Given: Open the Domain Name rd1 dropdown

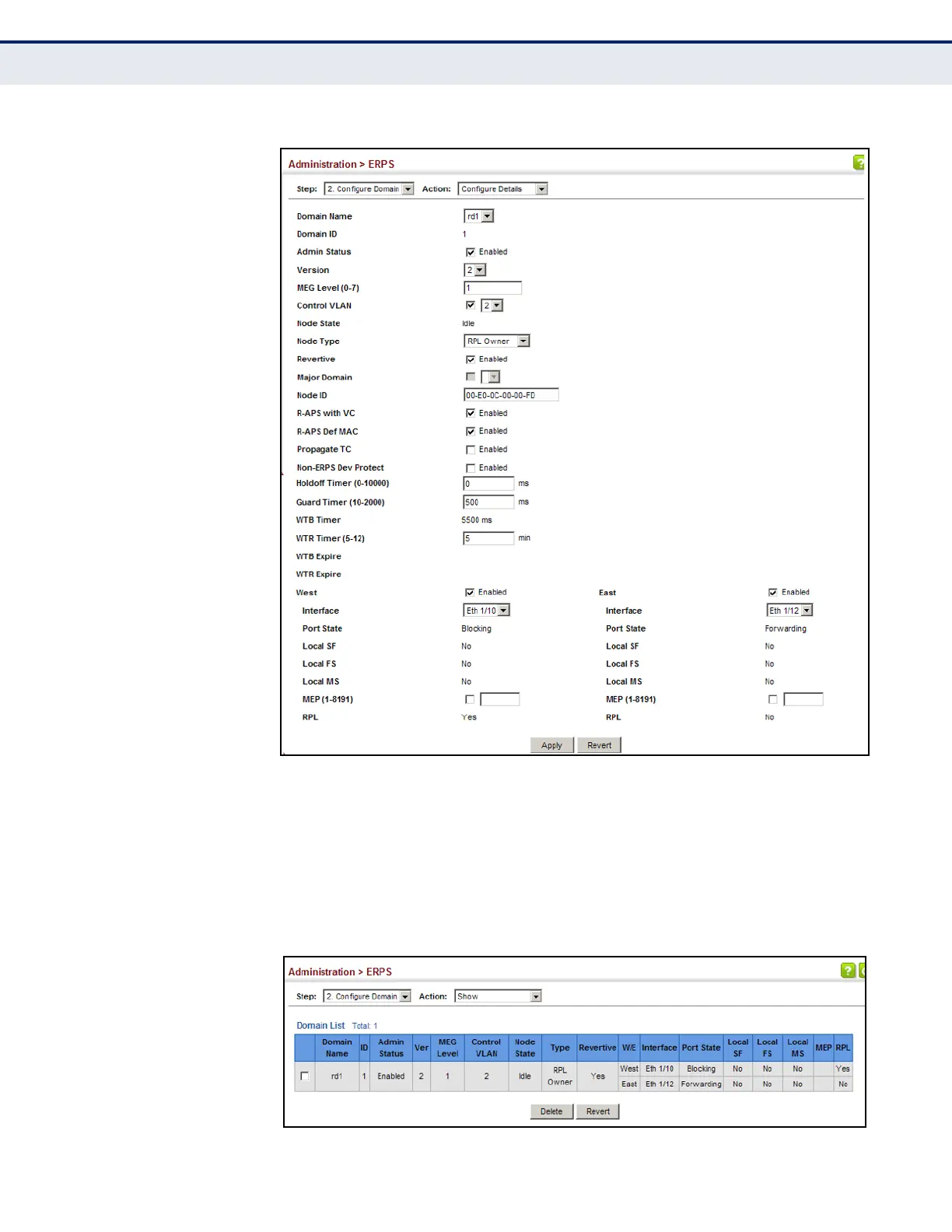Looking at the screenshot, I should 479,216.
